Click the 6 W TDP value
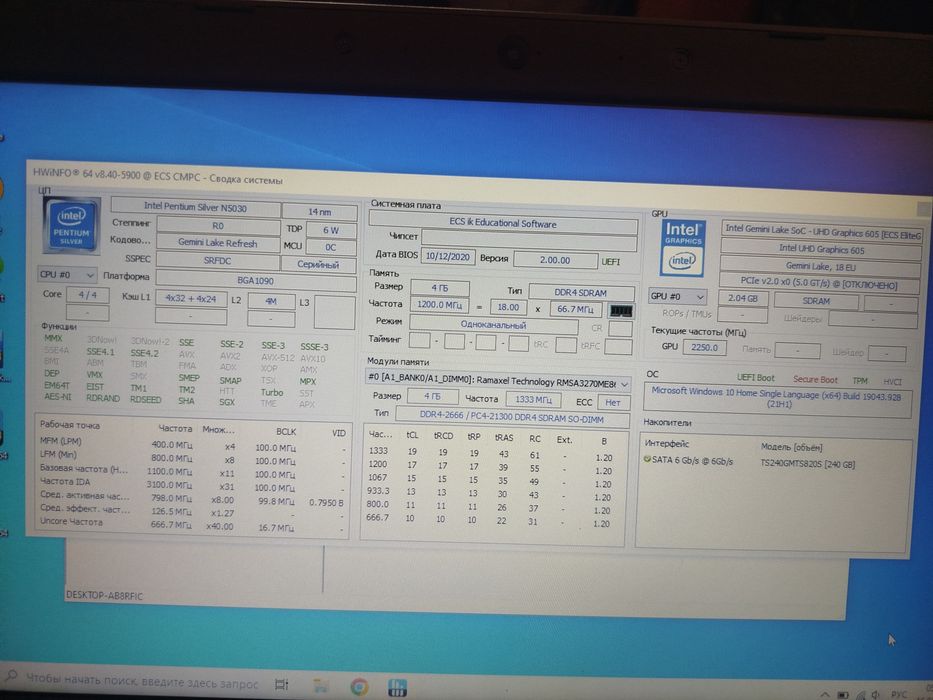 coord(331,230)
